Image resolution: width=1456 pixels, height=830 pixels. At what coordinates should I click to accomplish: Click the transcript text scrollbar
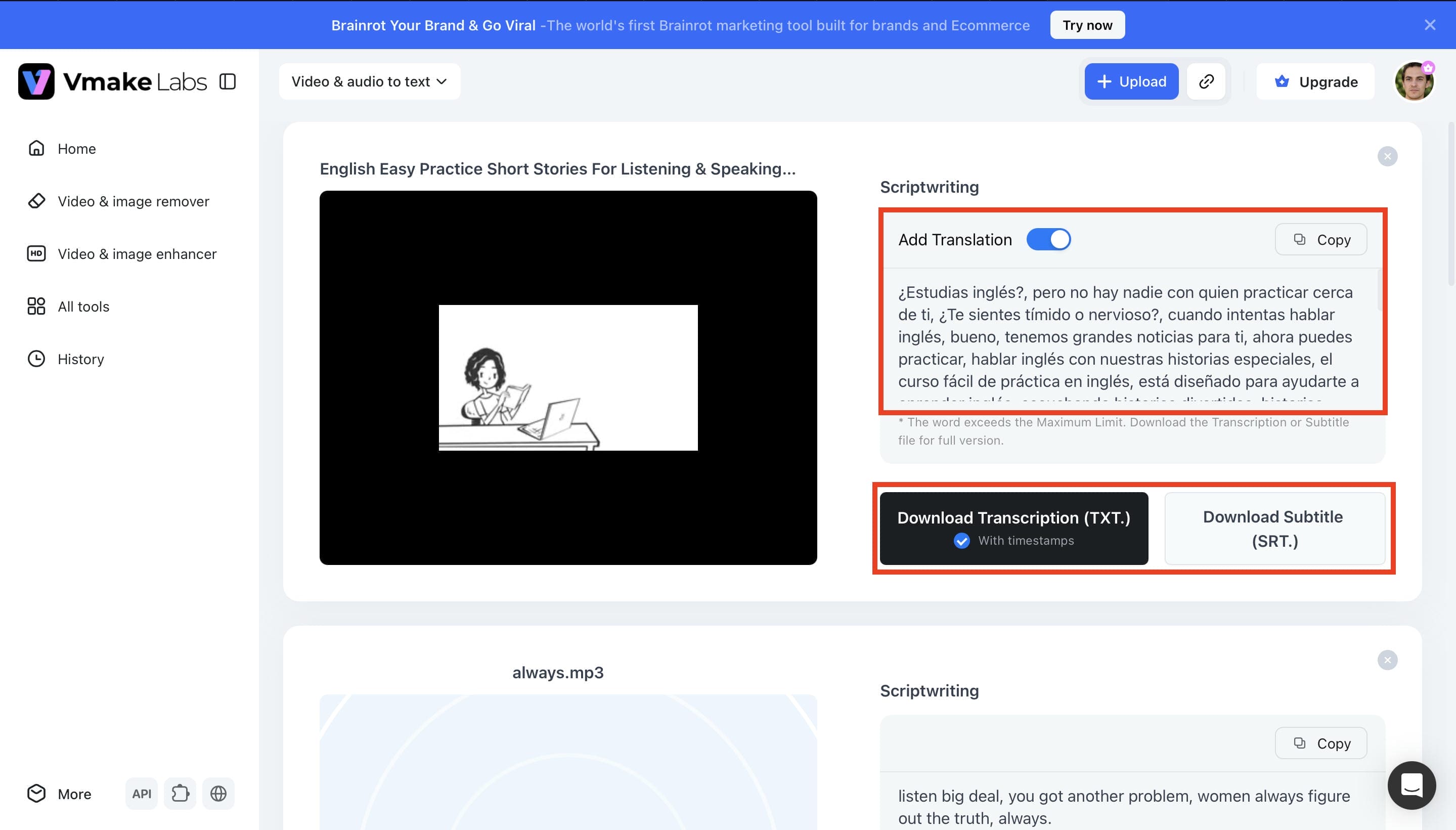(1380, 291)
